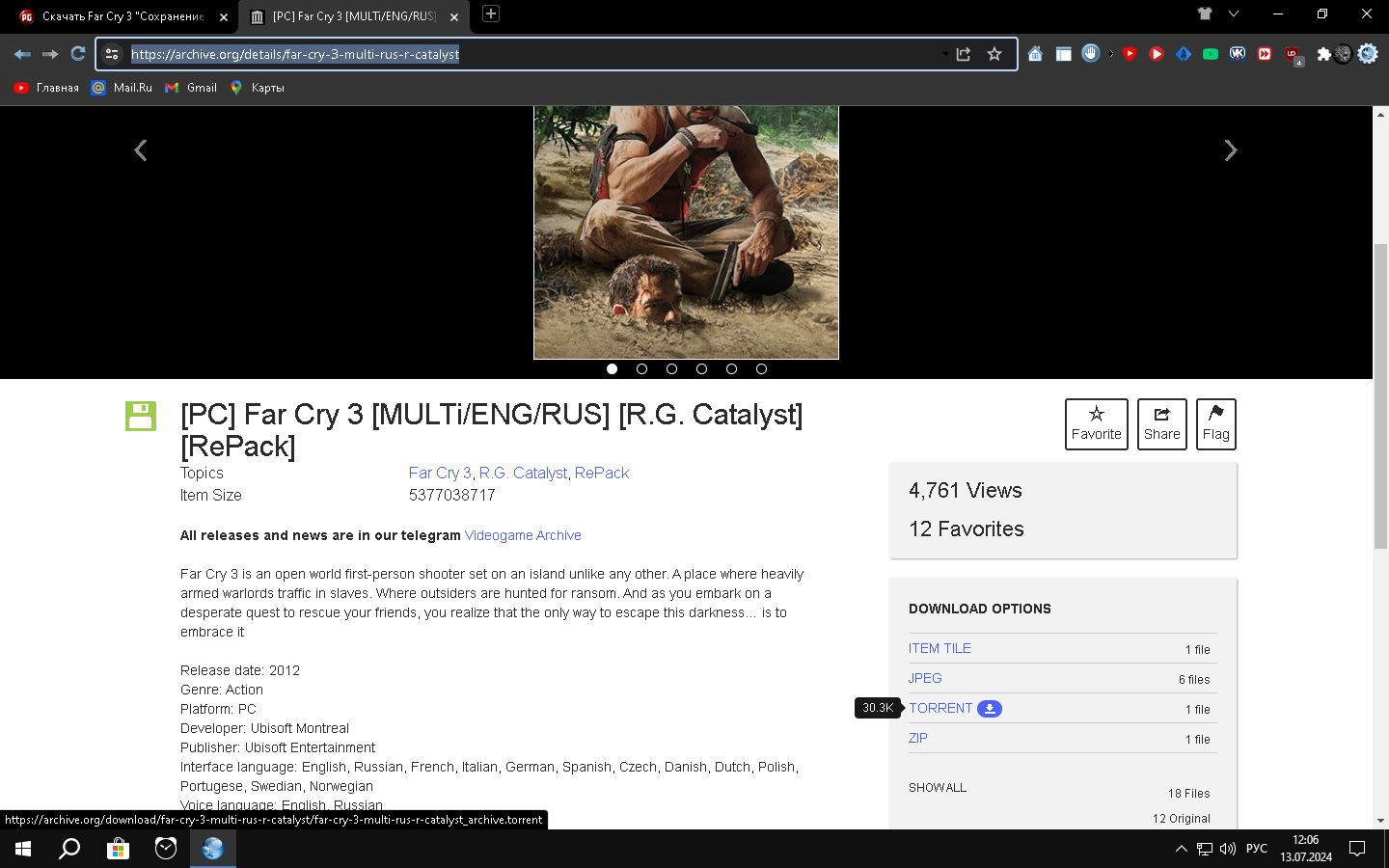
Task: Open the red round play button extension
Action: 1157,54
